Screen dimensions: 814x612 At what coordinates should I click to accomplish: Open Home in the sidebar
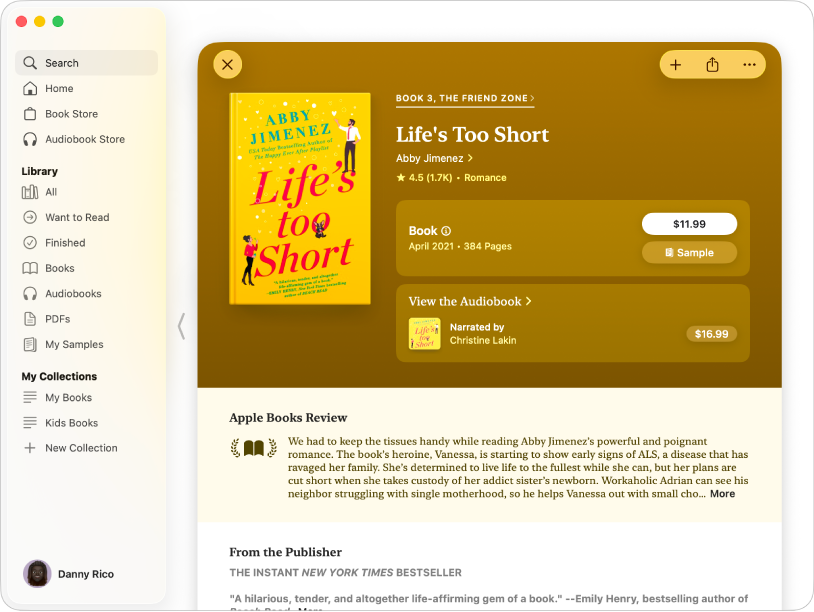tap(86, 88)
